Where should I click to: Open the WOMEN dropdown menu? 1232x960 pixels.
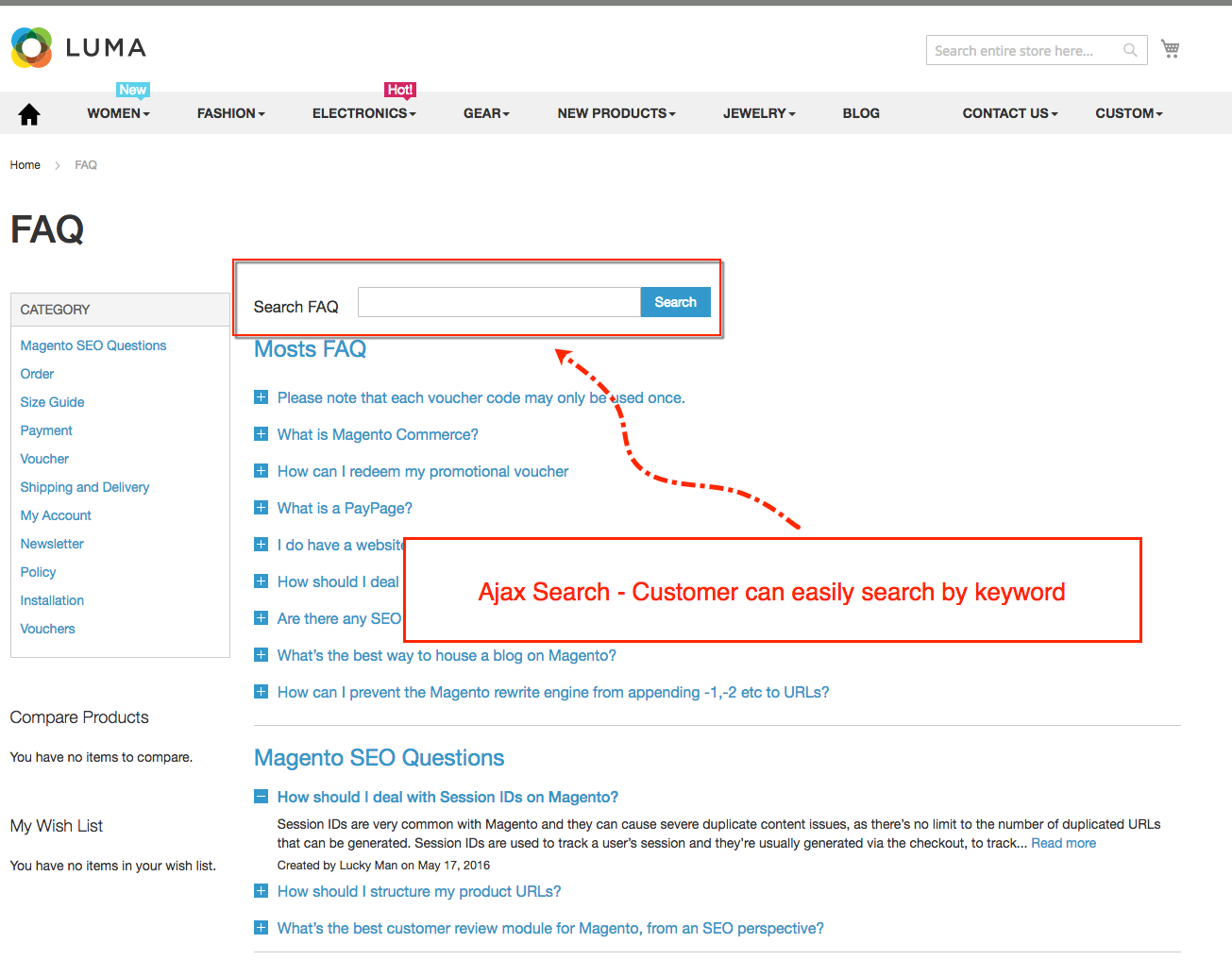point(117,113)
